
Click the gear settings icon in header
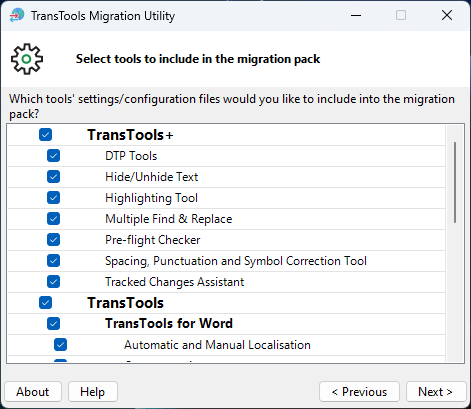27,59
